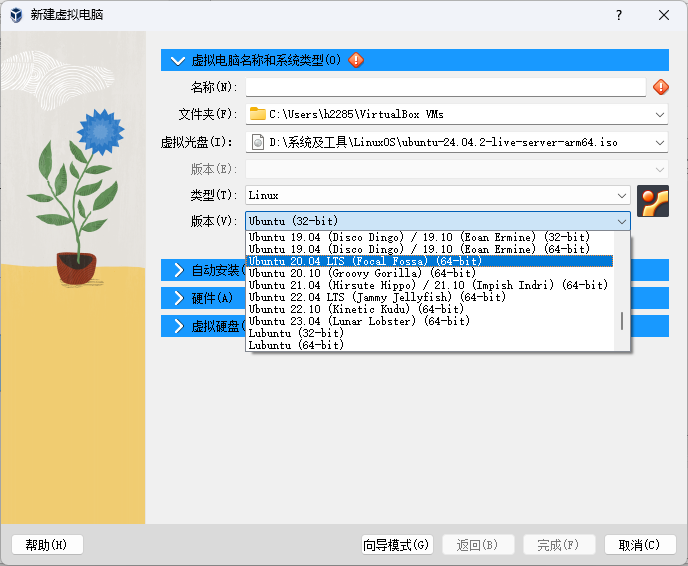This screenshot has height=566, width=688.
Task: Close the new virtual machine dialog
Action: (664, 15)
